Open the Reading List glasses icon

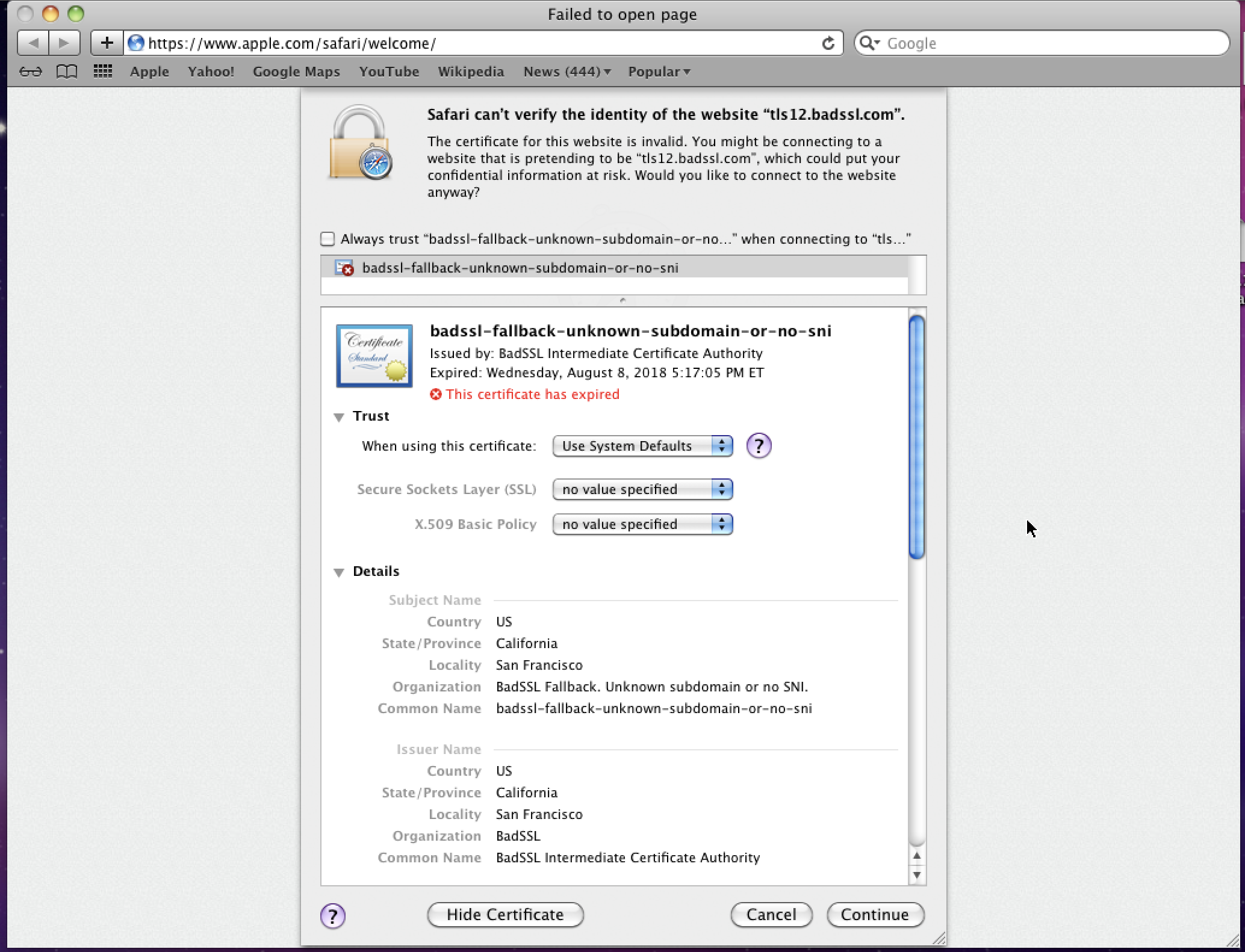pyautogui.click(x=31, y=72)
